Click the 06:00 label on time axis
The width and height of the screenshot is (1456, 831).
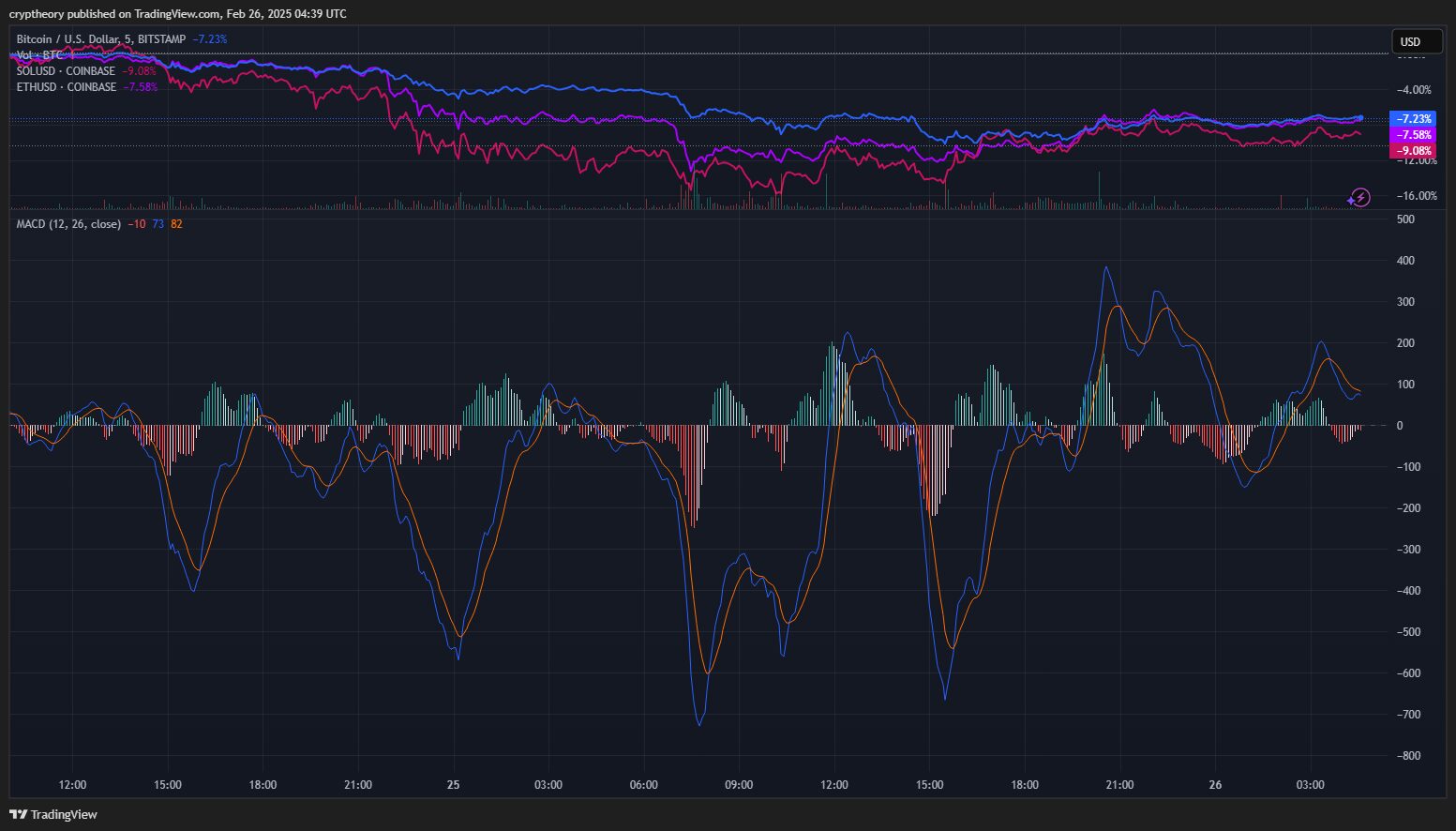tap(644, 785)
